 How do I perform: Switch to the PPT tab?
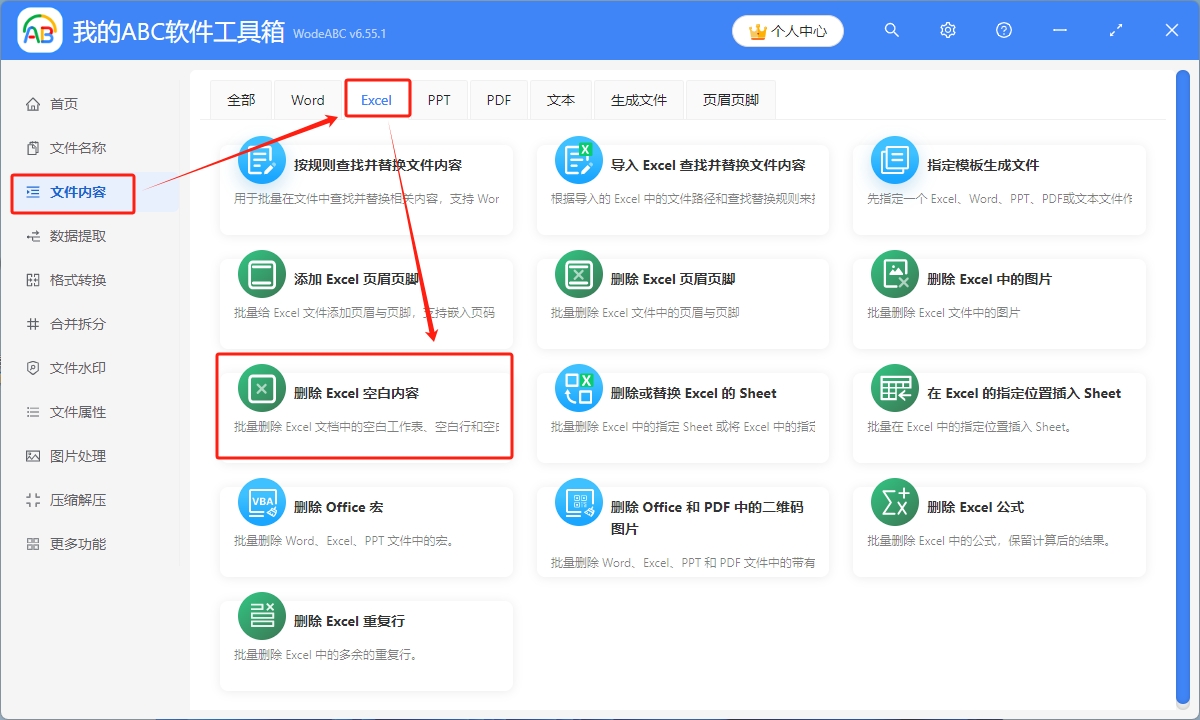click(439, 100)
